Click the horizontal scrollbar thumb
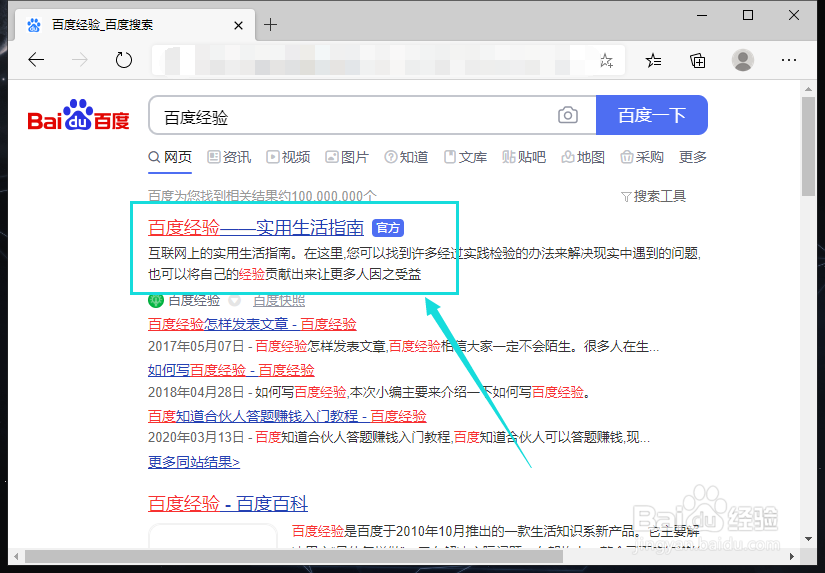The image size is (825, 573). (294, 556)
